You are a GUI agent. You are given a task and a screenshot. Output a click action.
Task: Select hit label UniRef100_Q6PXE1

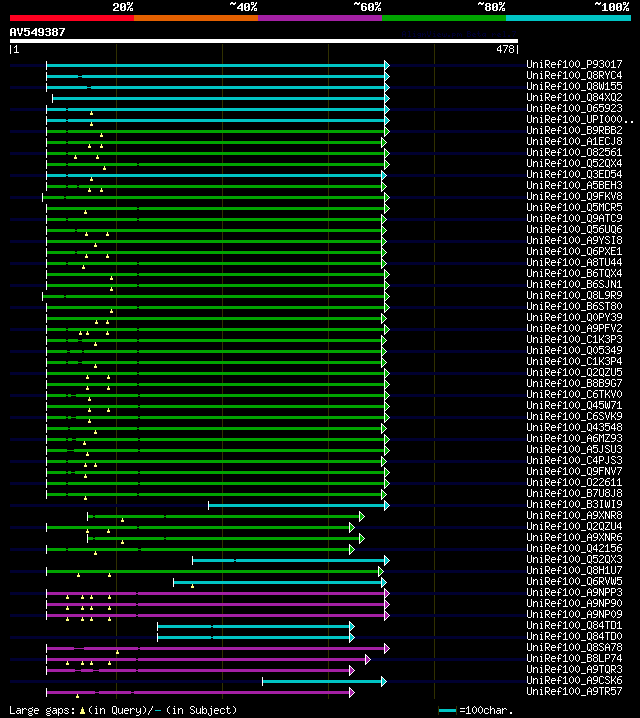(x=574, y=251)
